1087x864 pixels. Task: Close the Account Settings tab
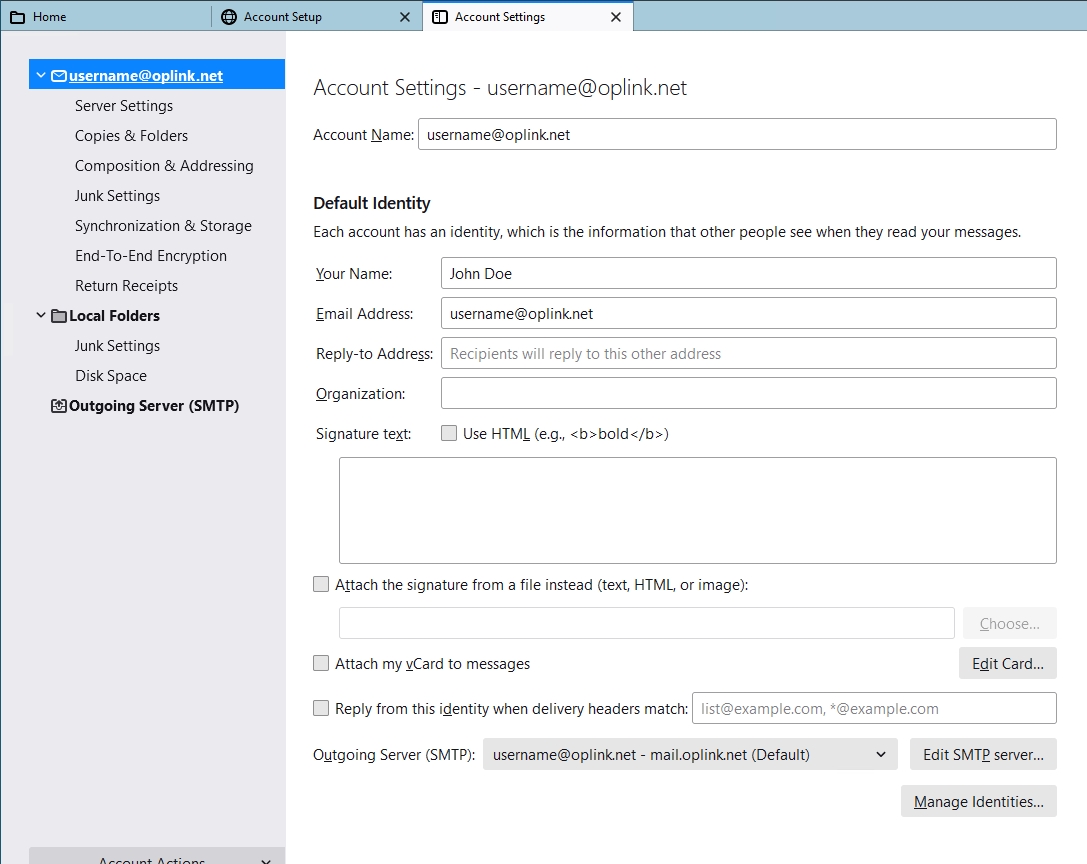pyautogui.click(x=616, y=17)
